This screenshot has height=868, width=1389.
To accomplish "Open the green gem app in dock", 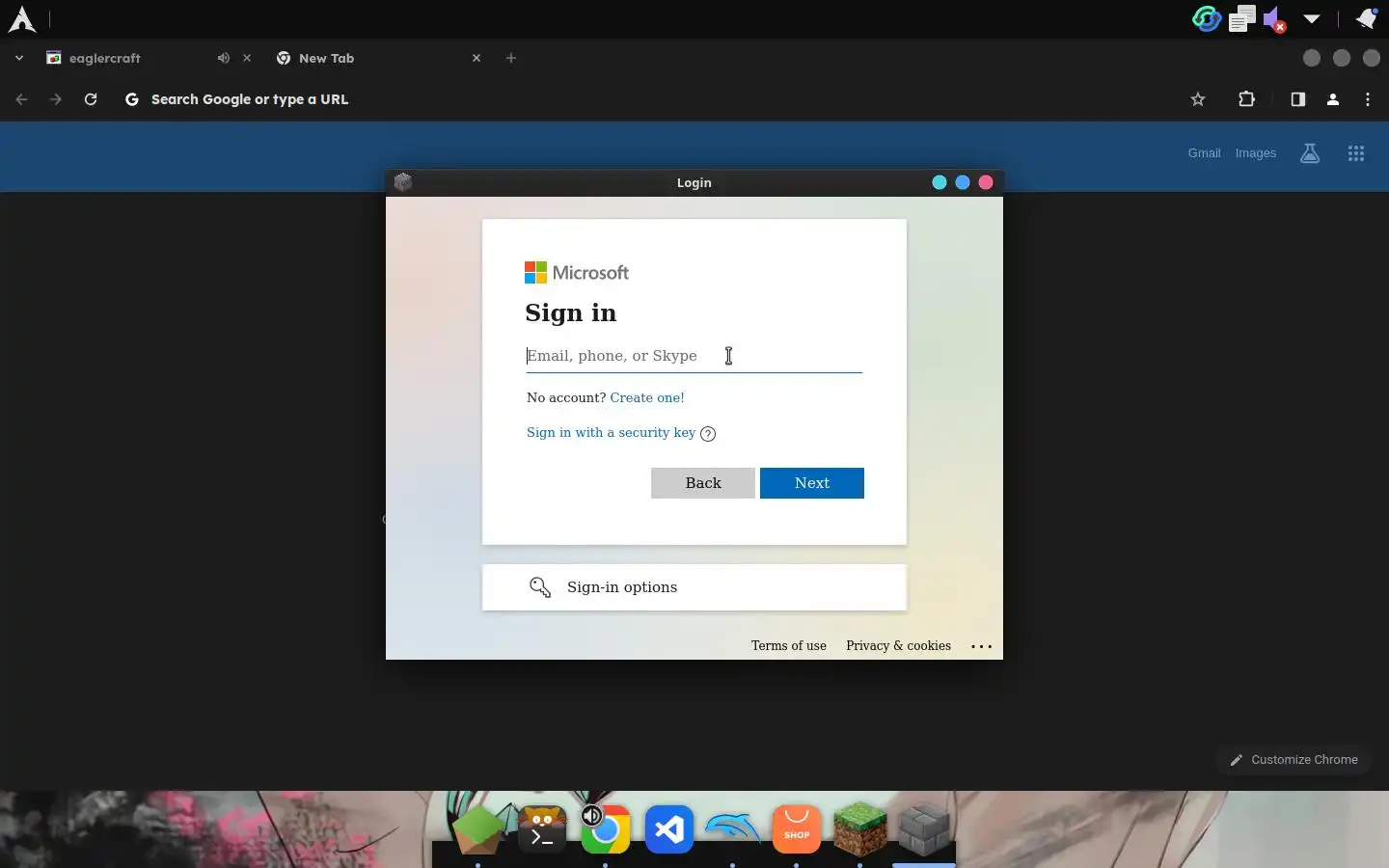I will point(478,829).
